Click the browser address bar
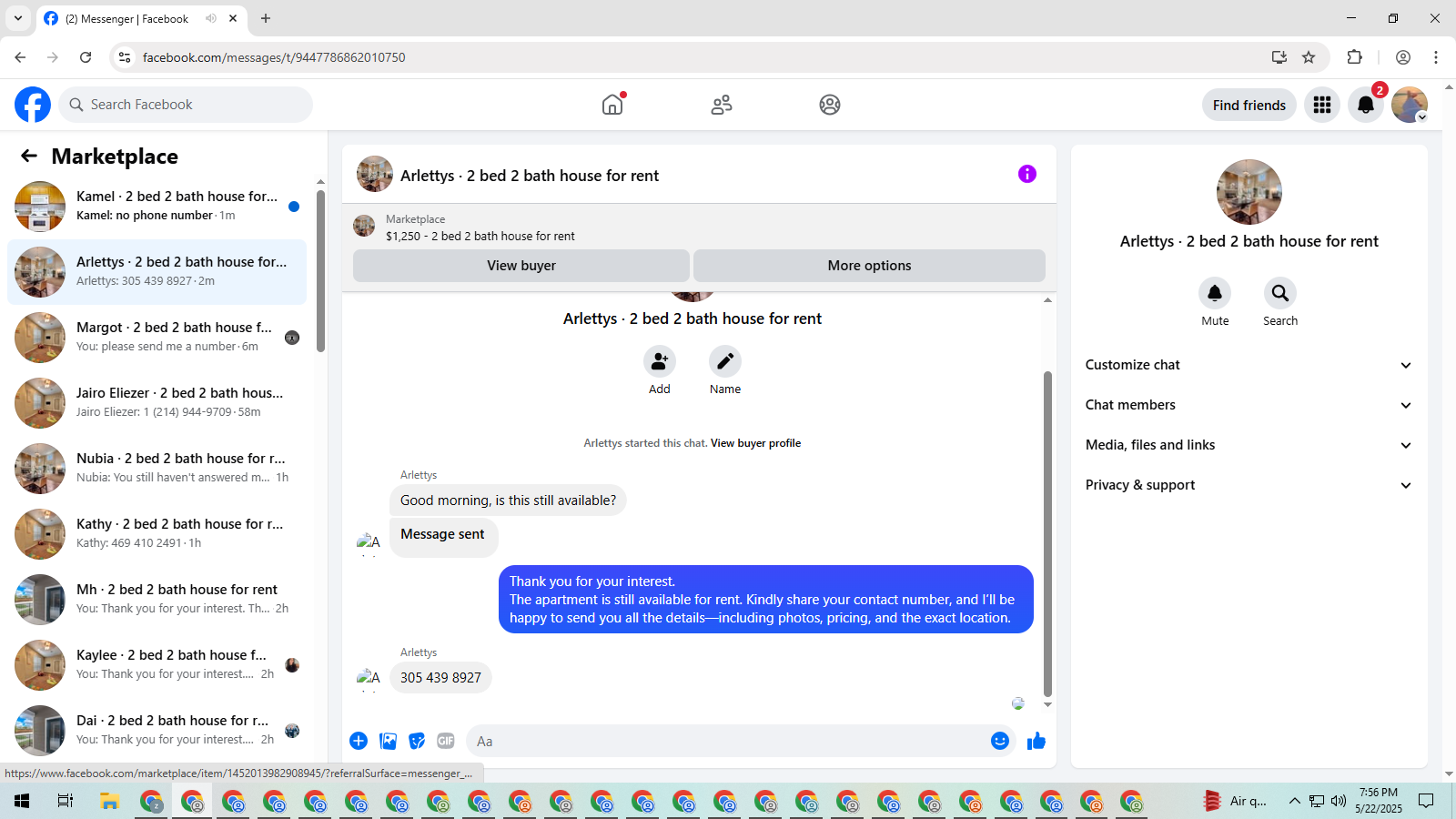This screenshot has height=819, width=1456. [701, 57]
